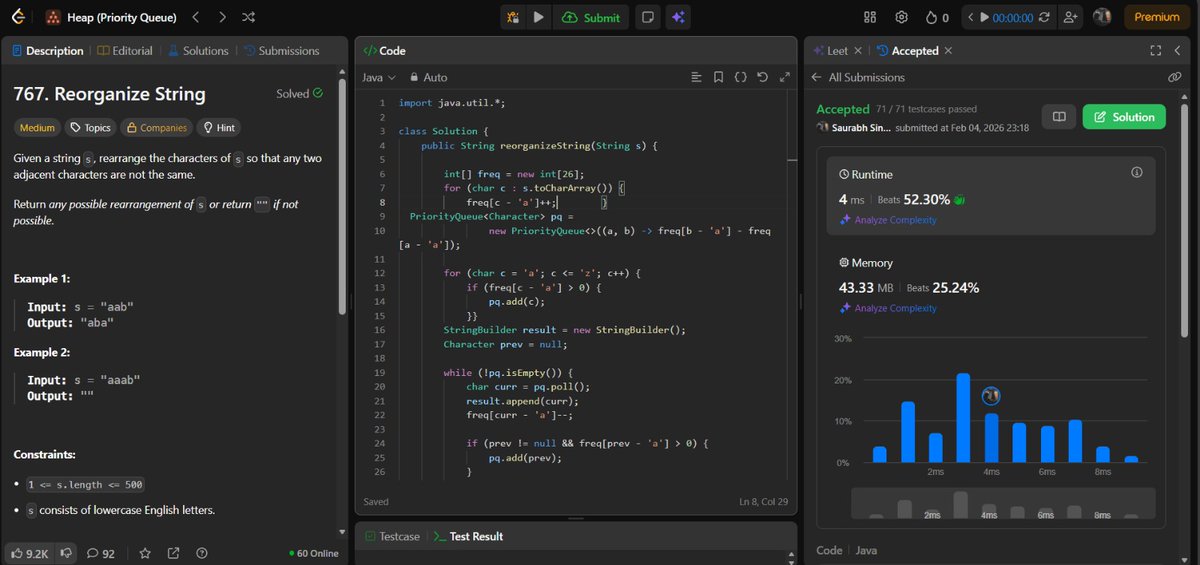1200x565 pixels.
Task: Click the Premium button
Action: pyautogui.click(x=1157, y=17)
